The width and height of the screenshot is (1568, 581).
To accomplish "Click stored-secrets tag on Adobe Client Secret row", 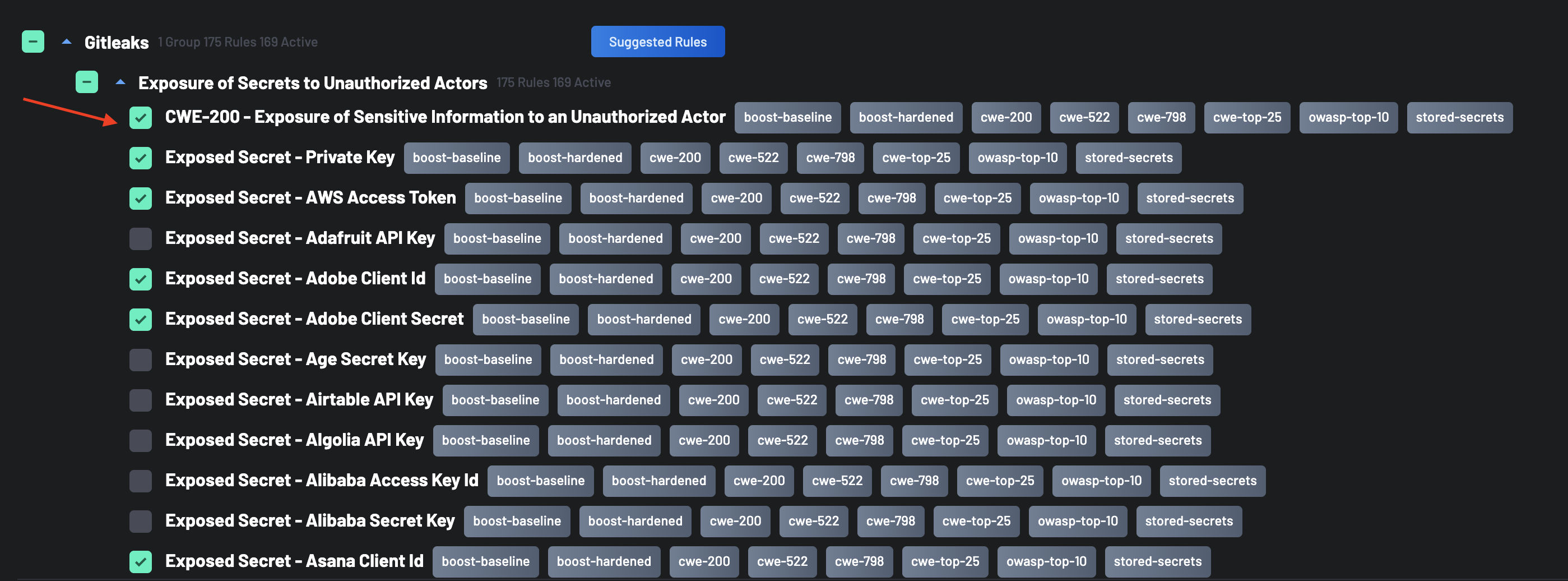I will (1198, 319).
